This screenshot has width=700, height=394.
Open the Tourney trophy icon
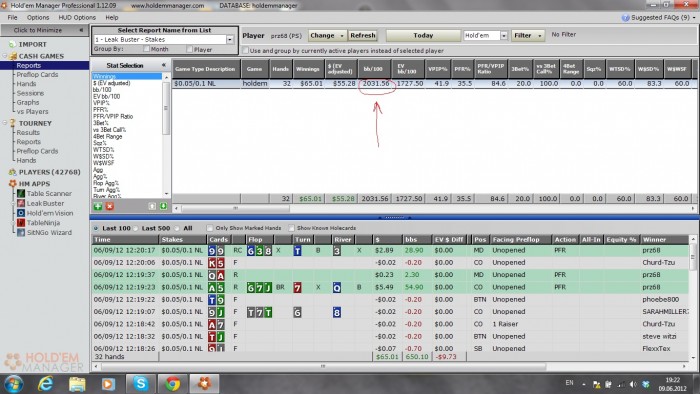click(12, 123)
